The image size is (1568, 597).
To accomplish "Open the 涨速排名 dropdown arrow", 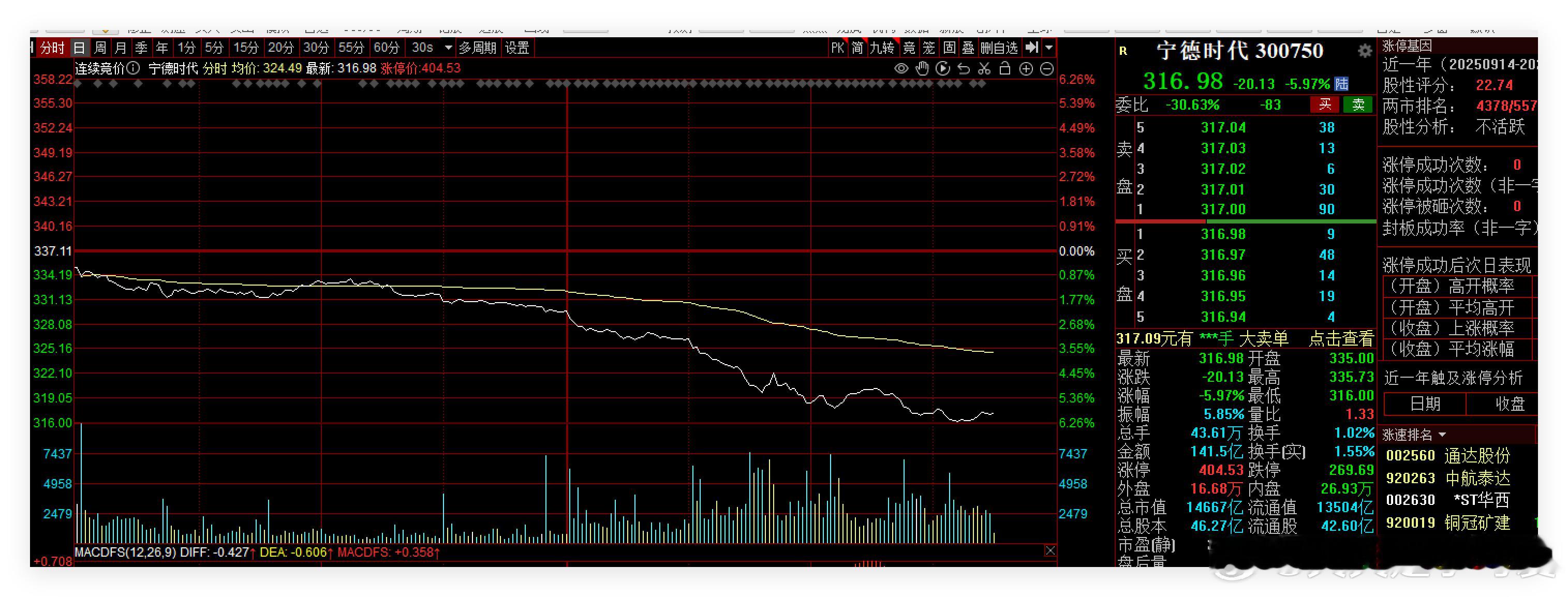I will (x=1442, y=435).
